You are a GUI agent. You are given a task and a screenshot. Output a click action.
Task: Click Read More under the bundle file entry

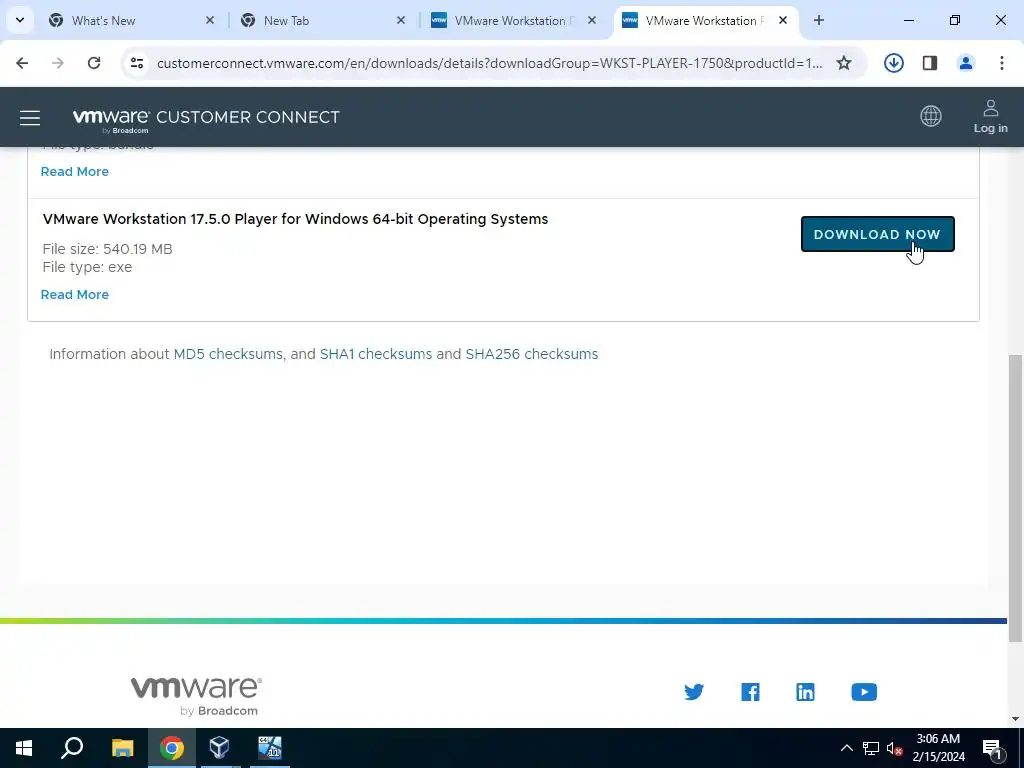click(x=74, y=172)
